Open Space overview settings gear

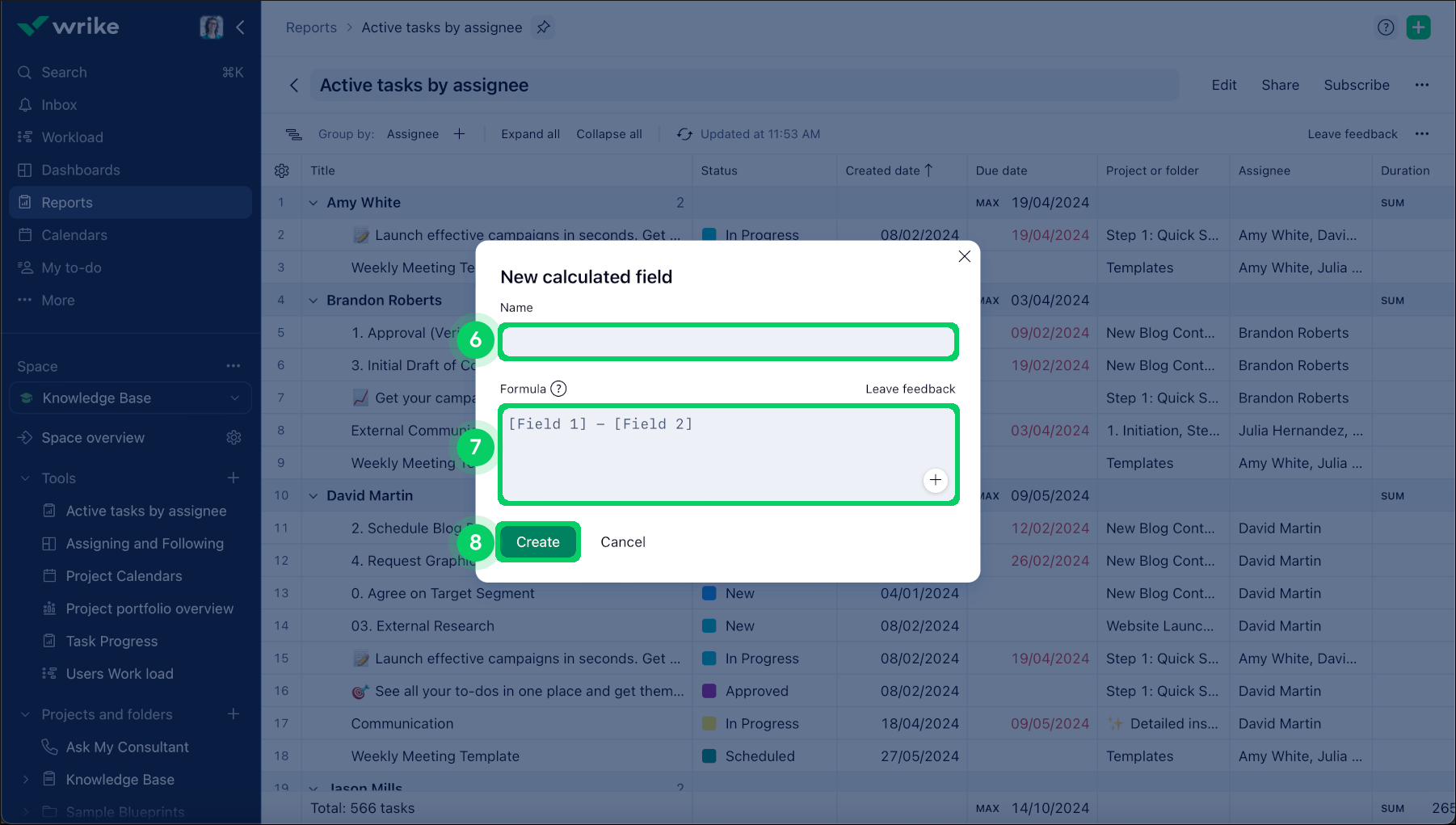[x=234, y=437]
